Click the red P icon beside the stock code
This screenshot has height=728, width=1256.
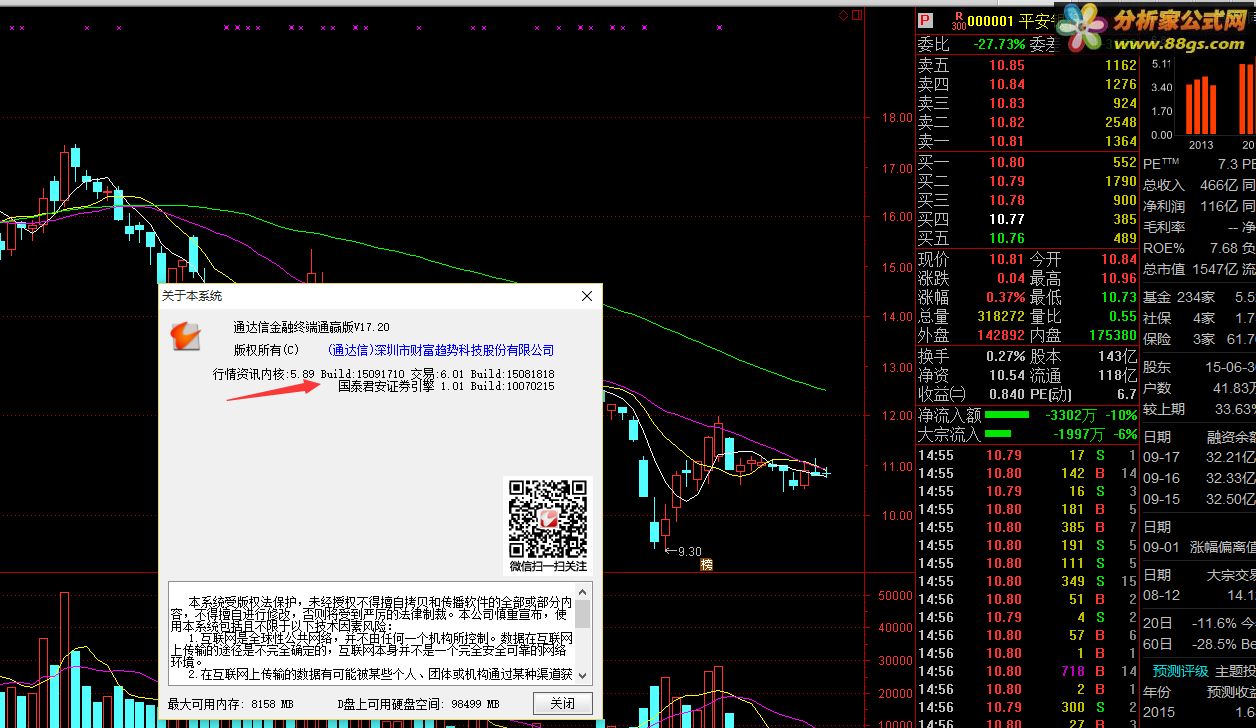pyautogui.click(x=926, y=19)
